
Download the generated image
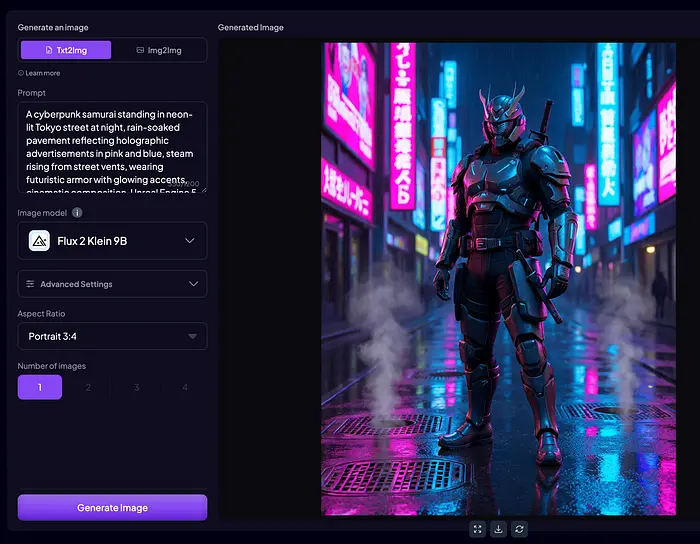(499, 529)
